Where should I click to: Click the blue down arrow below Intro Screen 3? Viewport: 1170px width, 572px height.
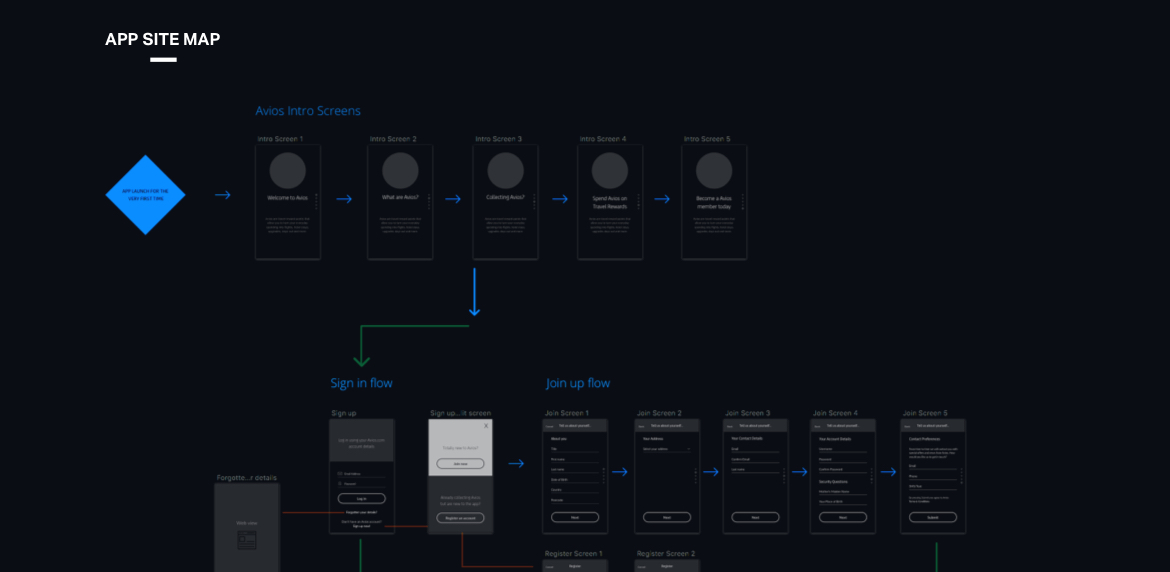pyautogui.click(x=474, y=292)
